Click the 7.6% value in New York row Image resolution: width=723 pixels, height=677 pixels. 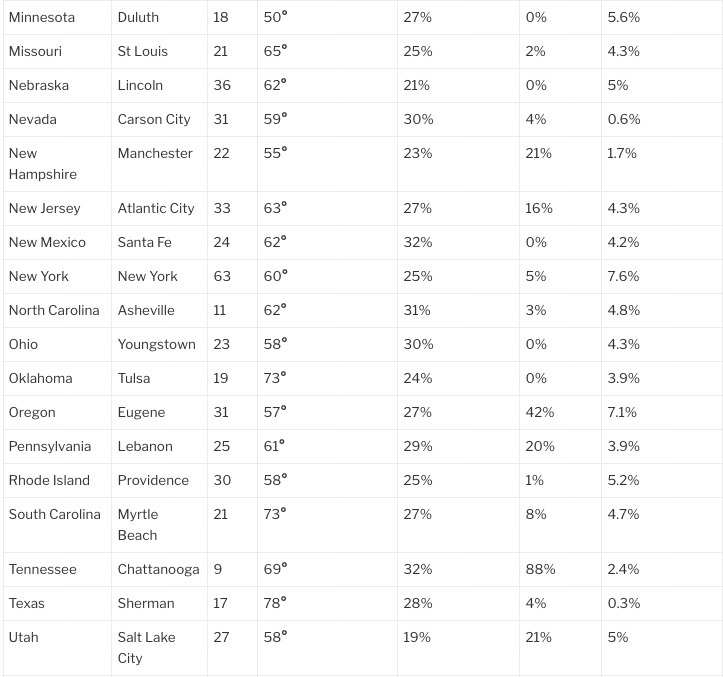pyautogui.click(x=623, y=276)
